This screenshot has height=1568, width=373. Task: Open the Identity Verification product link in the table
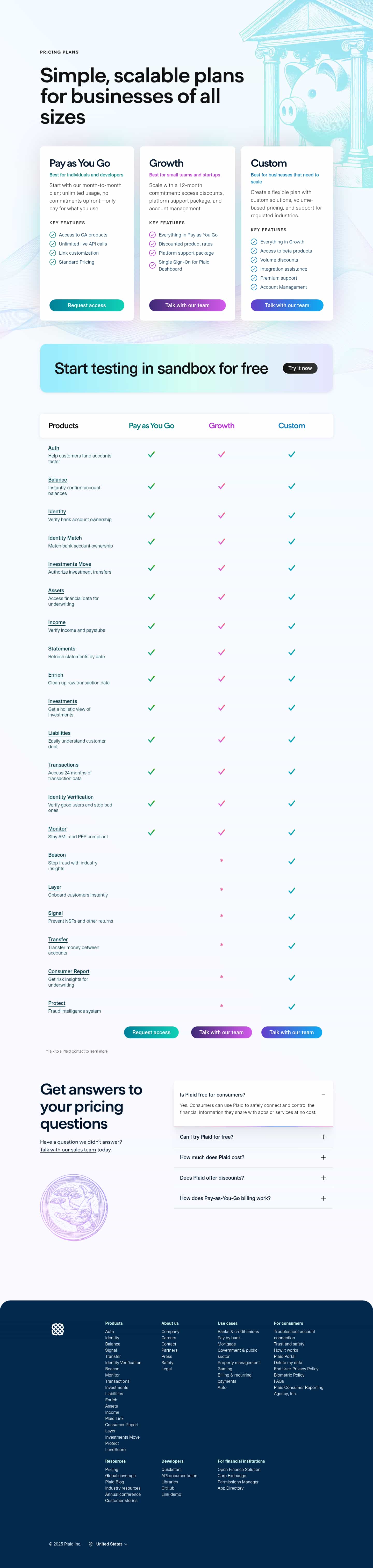pyautogui.click(x=71, y=797)
